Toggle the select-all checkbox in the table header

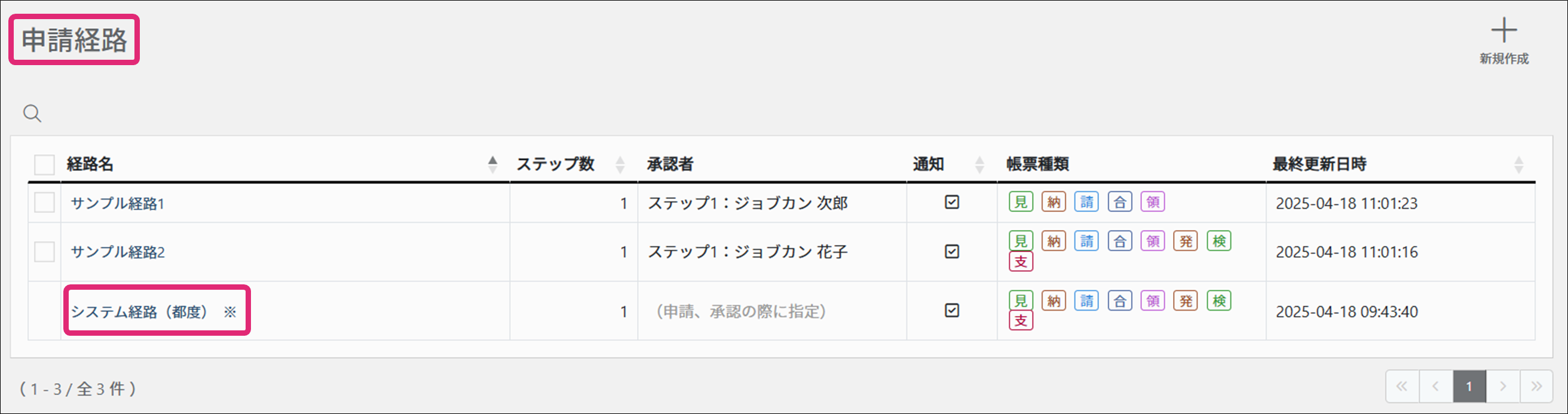tap(44, 164)
